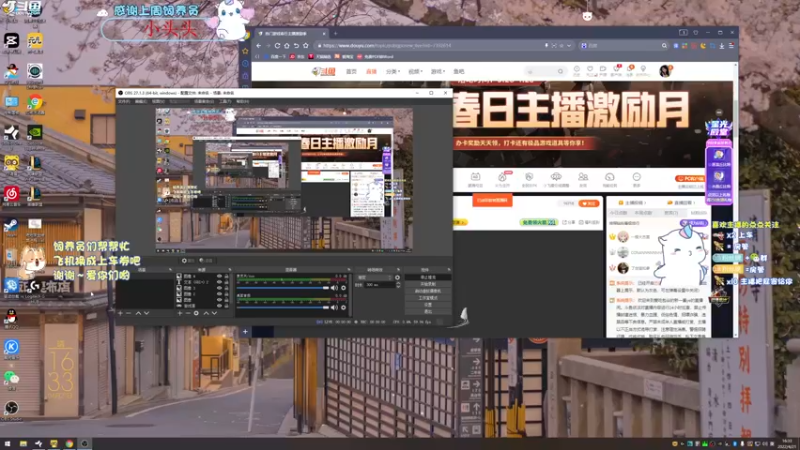Open browser downloads icon

click(x=721, y=45)
